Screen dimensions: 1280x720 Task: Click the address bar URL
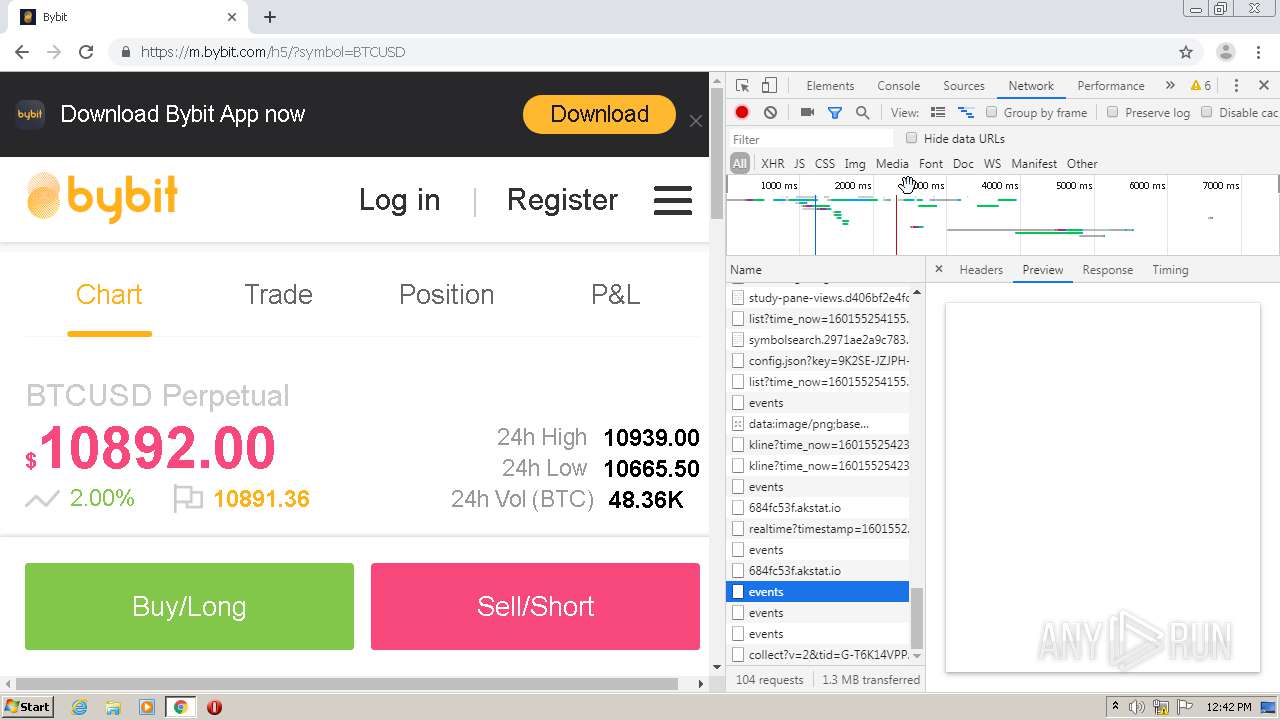[x=273, y=52]
